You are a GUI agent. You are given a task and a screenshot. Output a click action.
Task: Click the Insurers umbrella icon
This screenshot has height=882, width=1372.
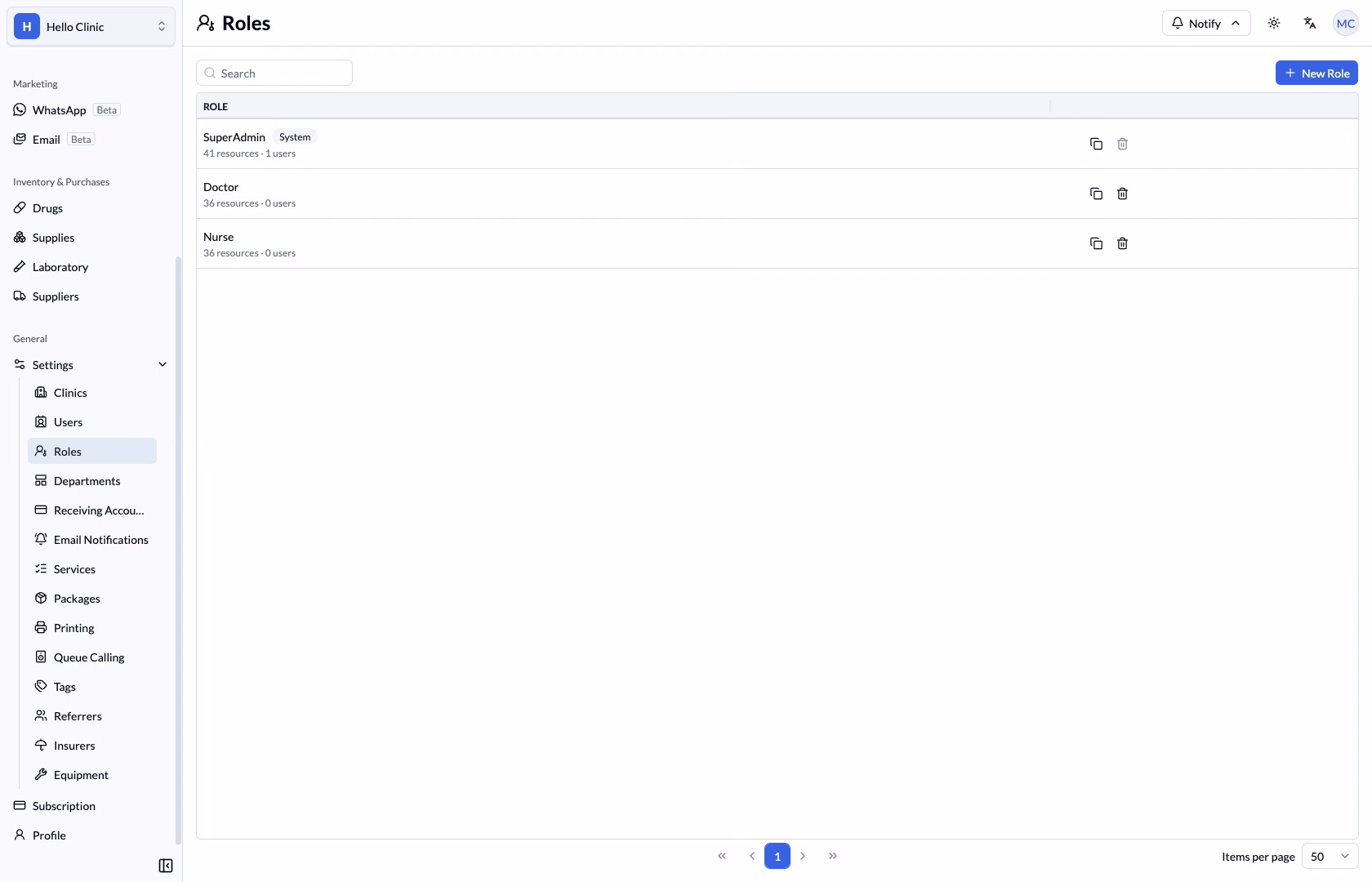pos(41,745)
